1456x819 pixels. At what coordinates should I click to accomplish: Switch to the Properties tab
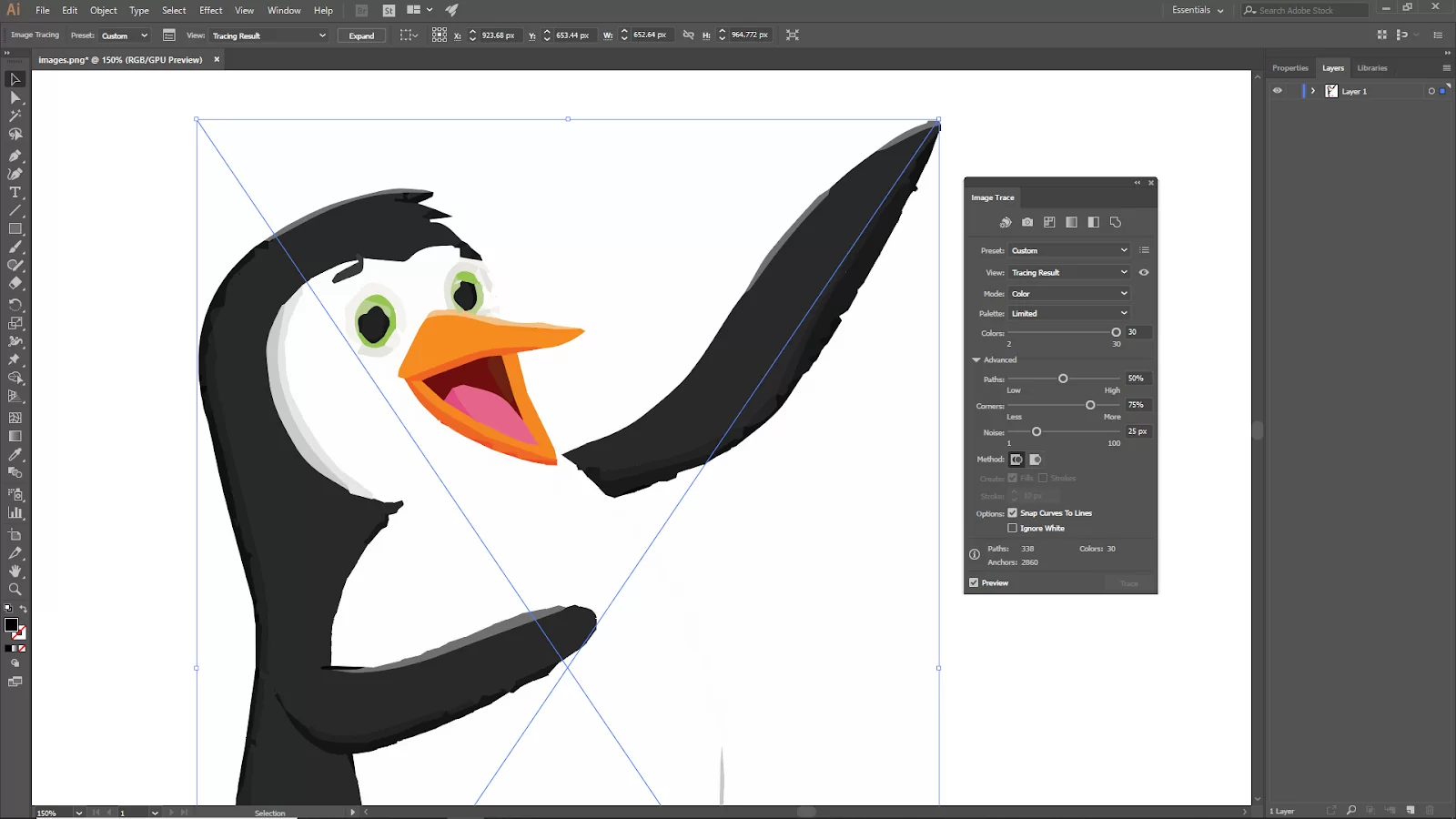[x=1289, y=68]
